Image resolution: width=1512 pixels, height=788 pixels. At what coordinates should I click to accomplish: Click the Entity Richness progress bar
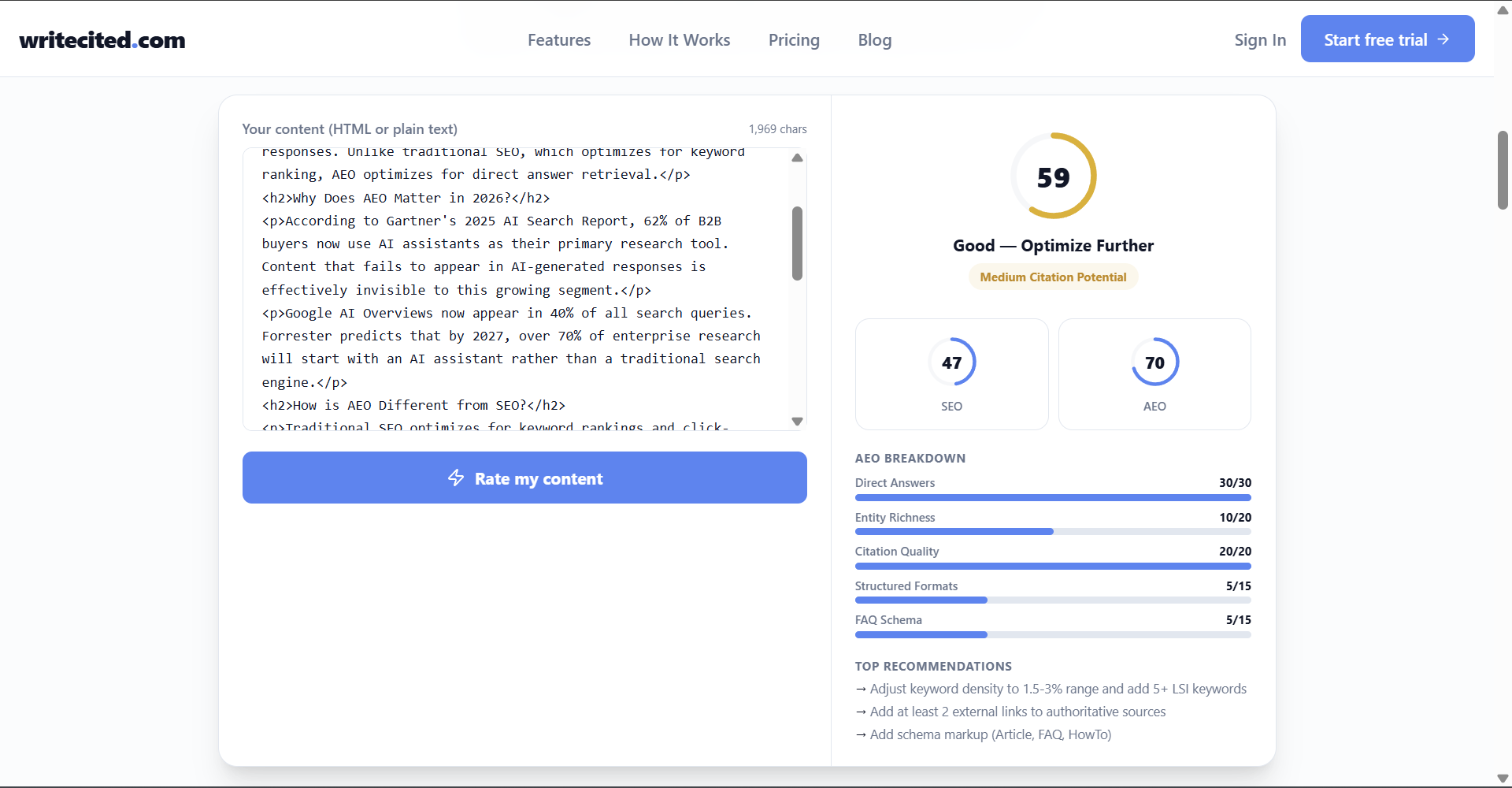pyautogui.click(x=1052, y=532)
